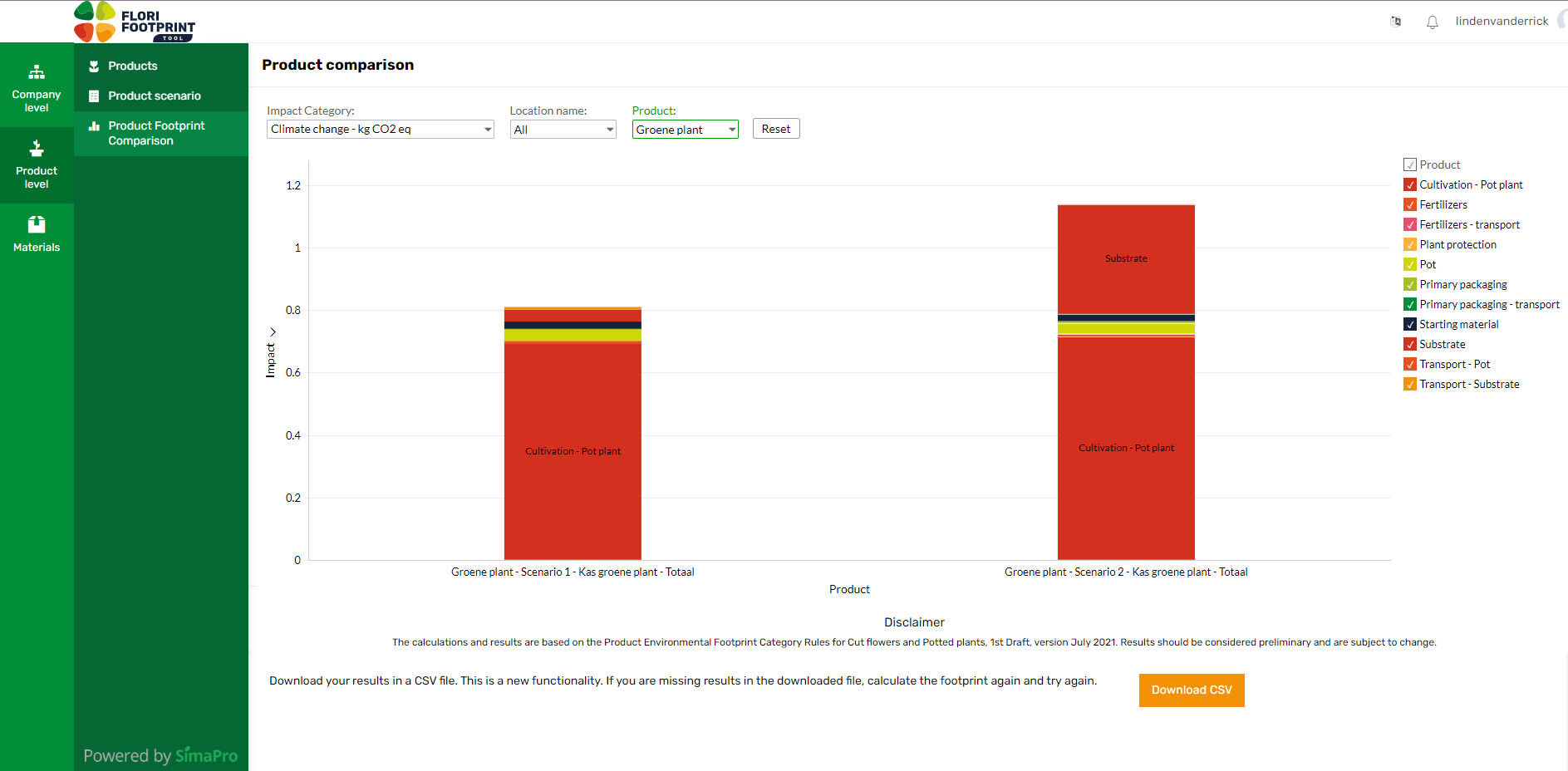
Task: Switch to Product scenario menu item
Action: pos(155,96)
